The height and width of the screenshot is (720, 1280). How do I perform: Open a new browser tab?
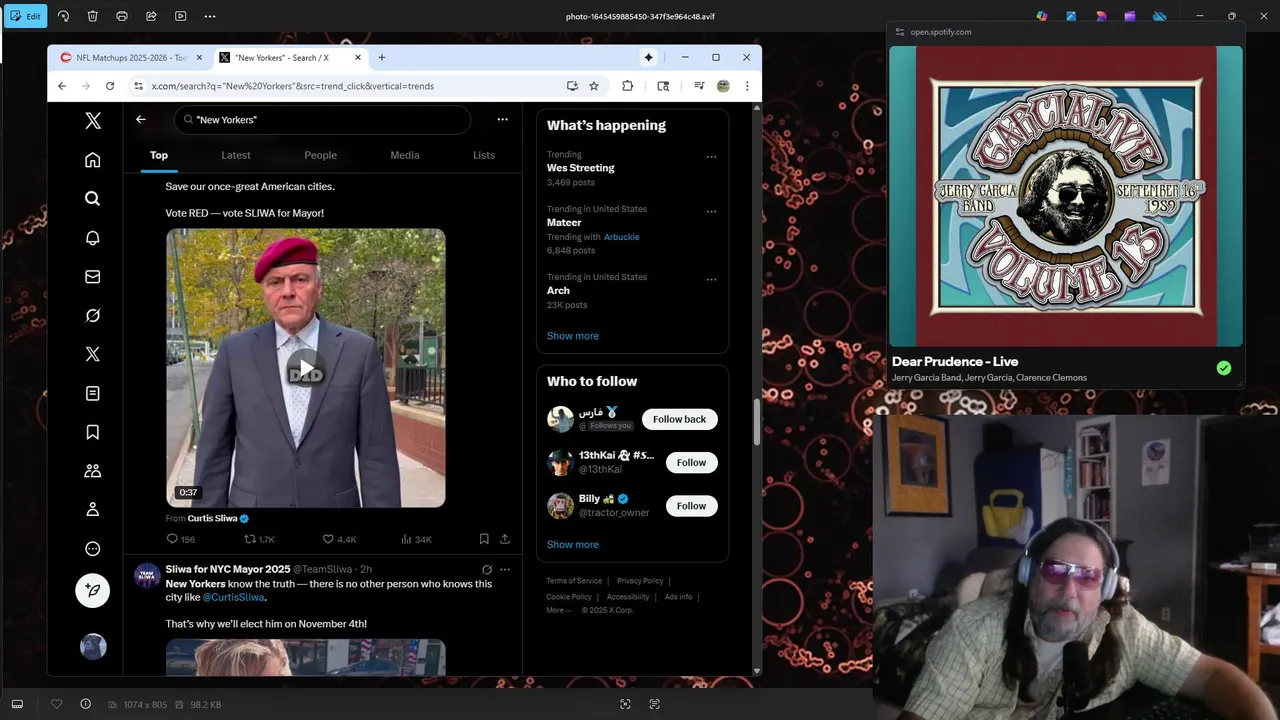point(381,57)
